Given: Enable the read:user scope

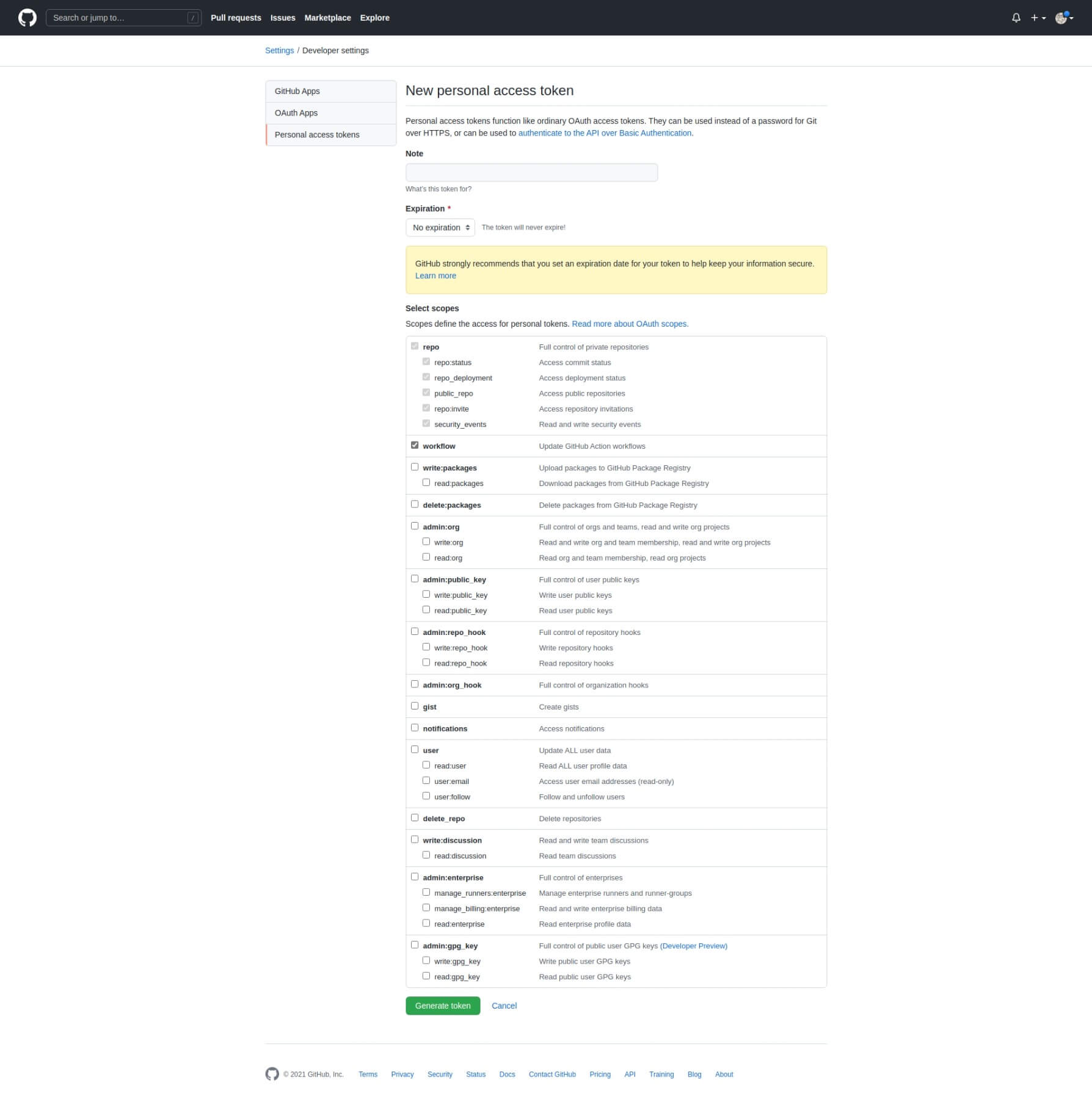Looking at the screenshot, I should tap(426, 765).
